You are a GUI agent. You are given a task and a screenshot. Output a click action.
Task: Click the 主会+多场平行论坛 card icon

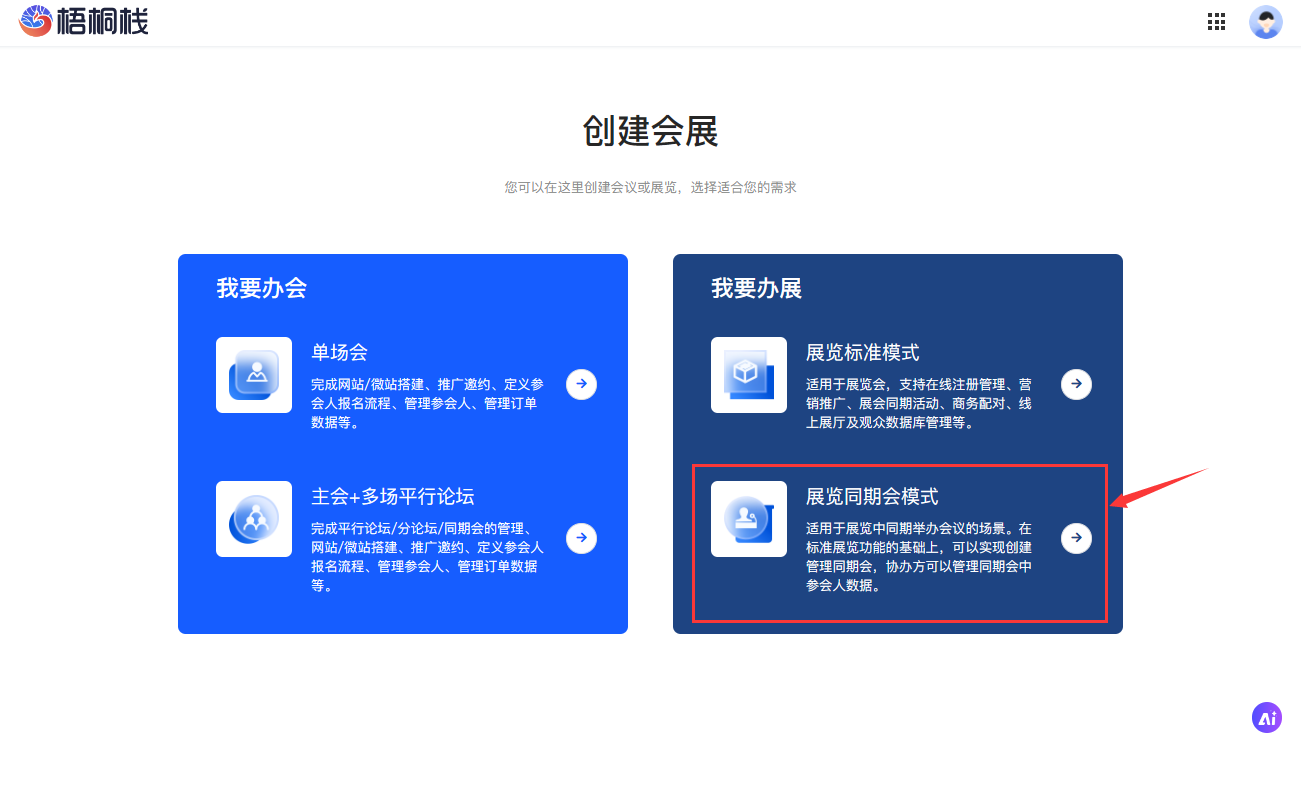(x=254, y=519)
